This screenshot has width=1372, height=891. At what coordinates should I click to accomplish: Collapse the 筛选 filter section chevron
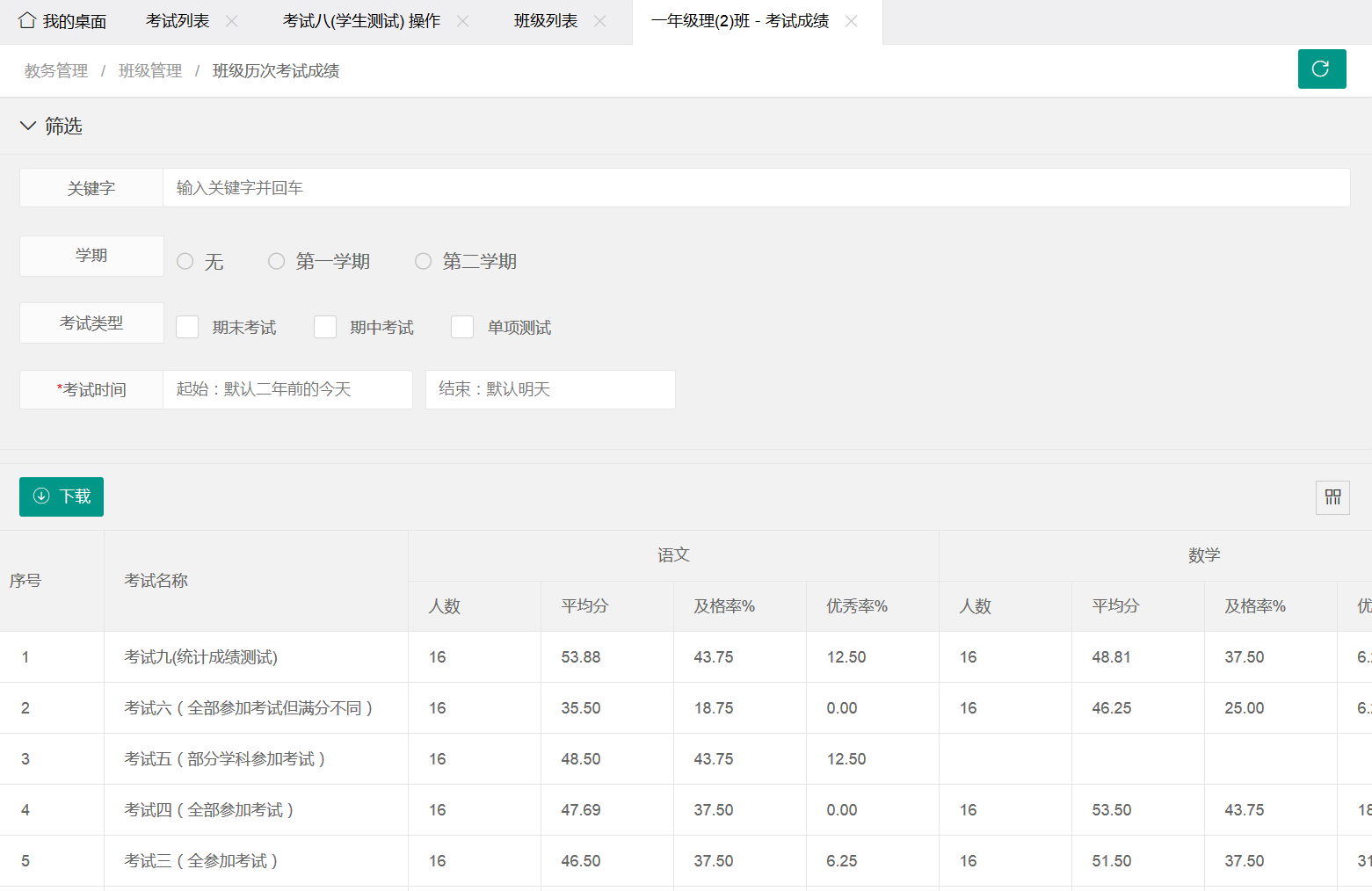coord(28,126)
